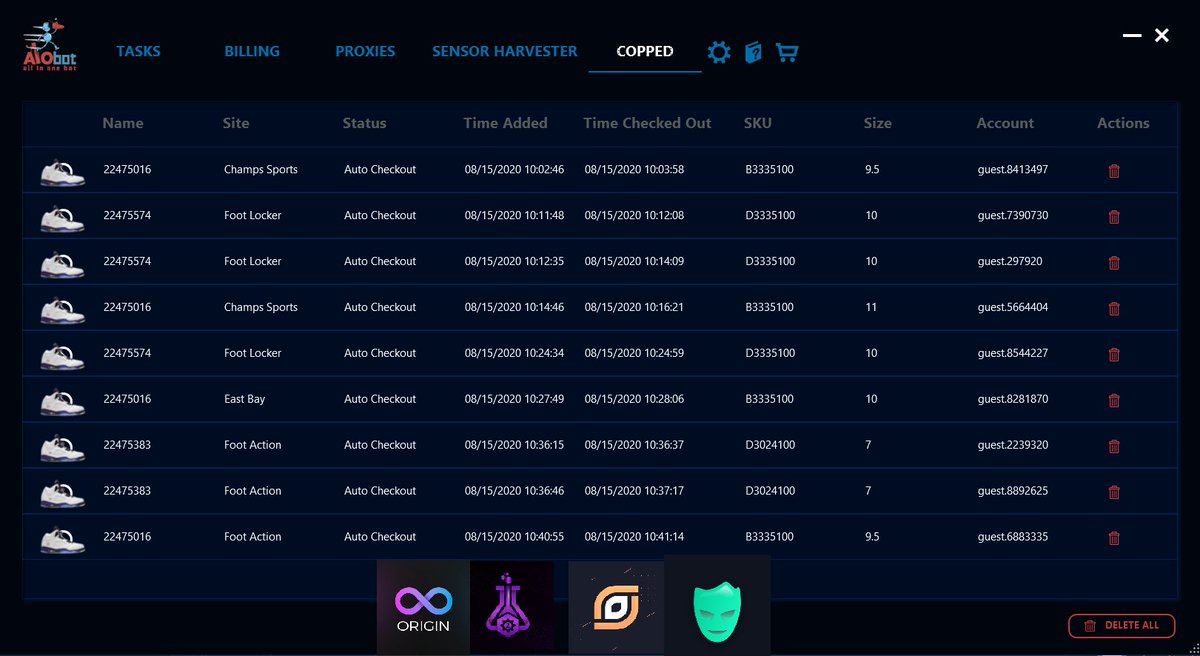Image resolution: width=1200 pixels, height=656 pixels.
Task: Open the SENSOR HARVESTER tab
Action: pos(505,51)
